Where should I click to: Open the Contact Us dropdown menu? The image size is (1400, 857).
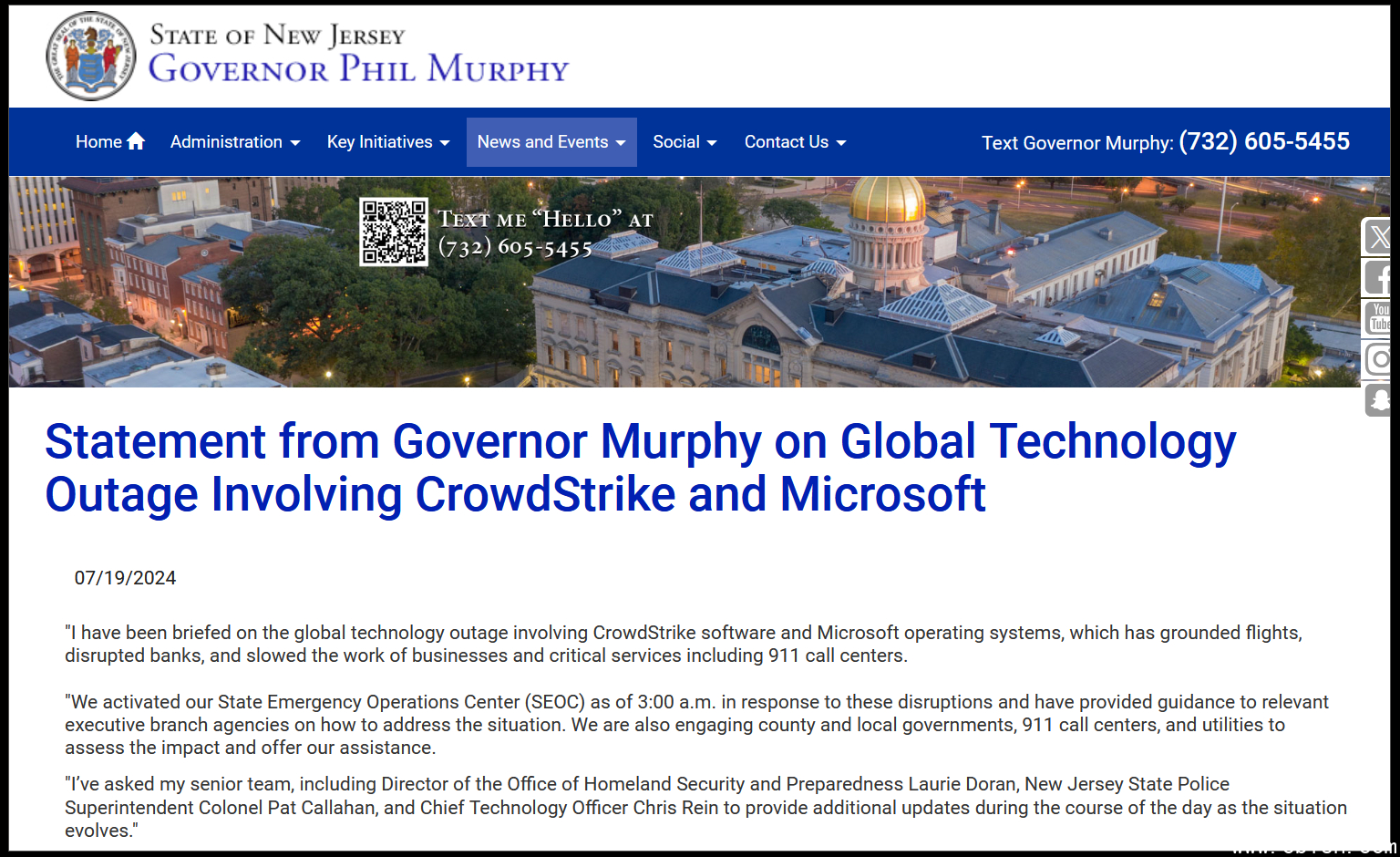795,142
